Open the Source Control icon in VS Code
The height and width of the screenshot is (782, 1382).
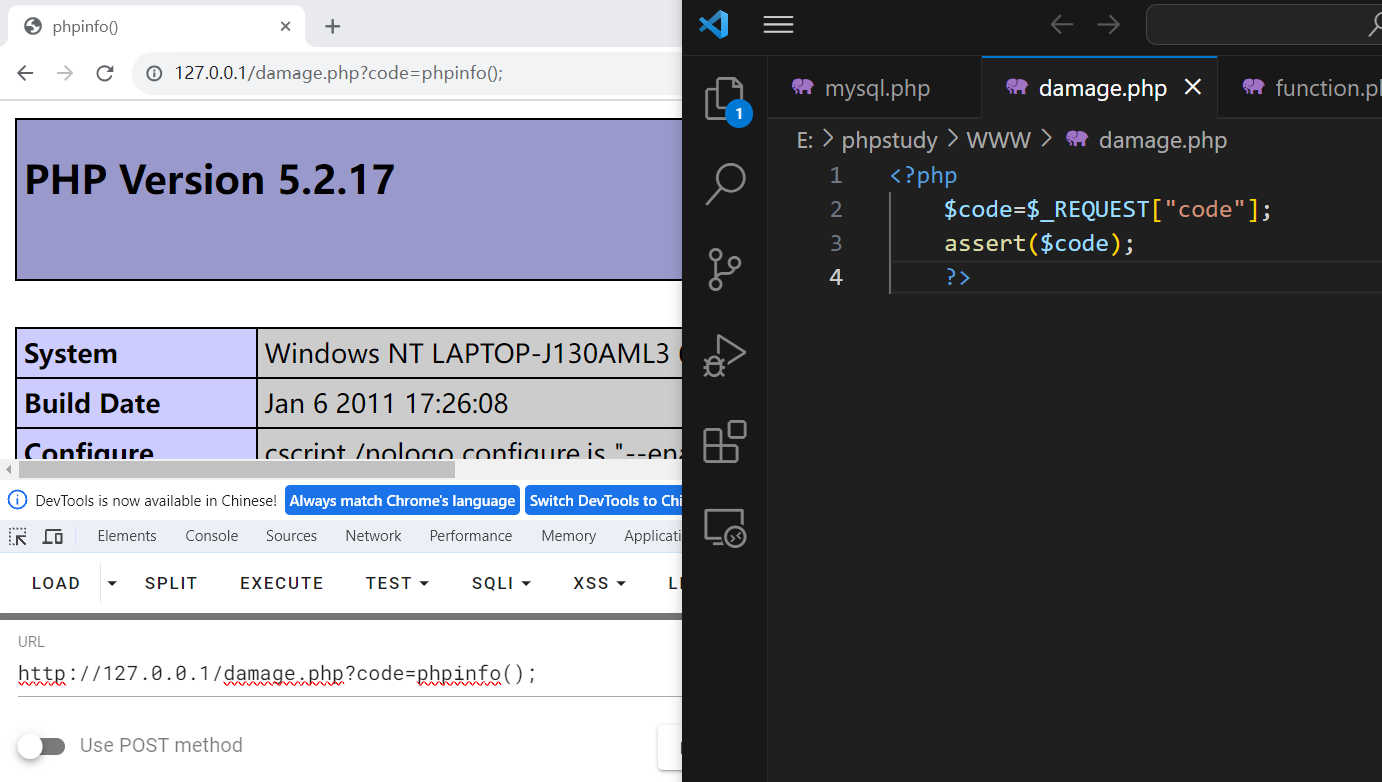pos(725,269)
